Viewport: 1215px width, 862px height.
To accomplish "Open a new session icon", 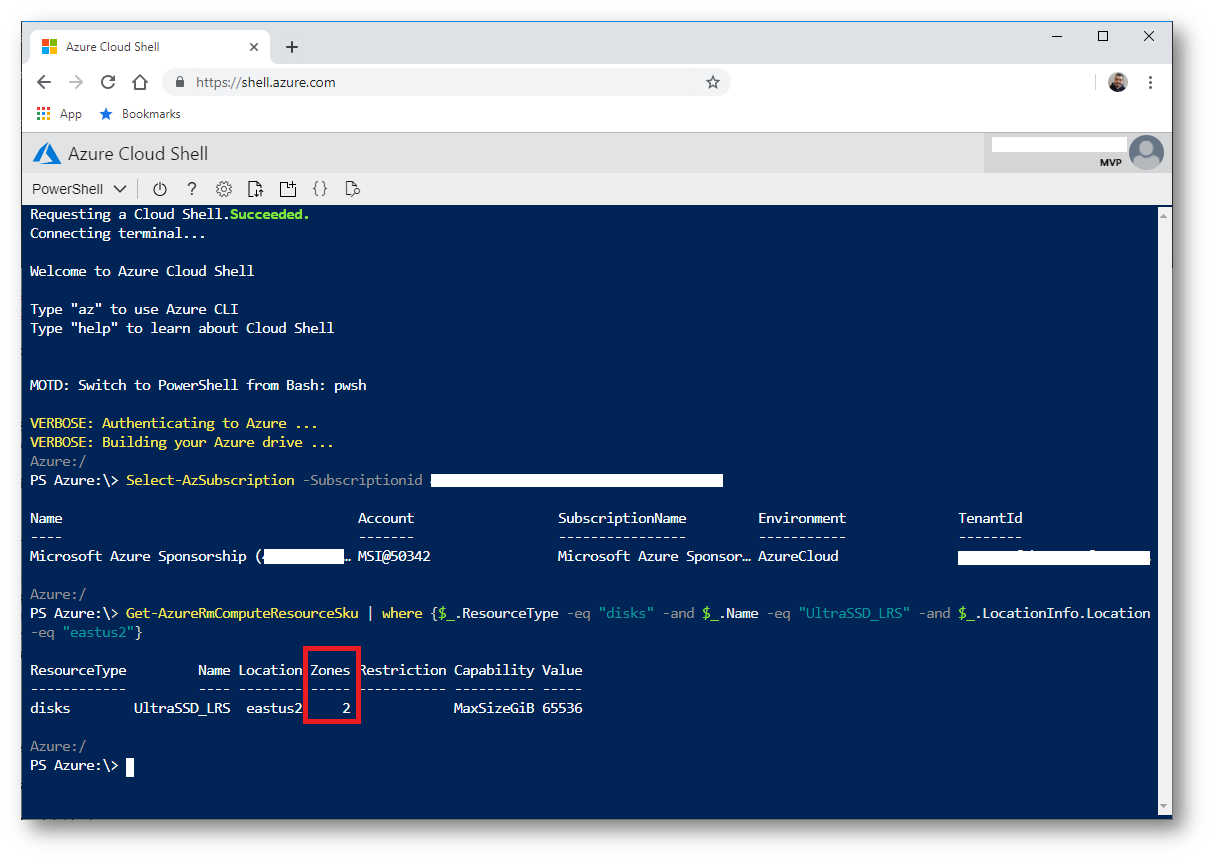I will click(x=288, y=189).
